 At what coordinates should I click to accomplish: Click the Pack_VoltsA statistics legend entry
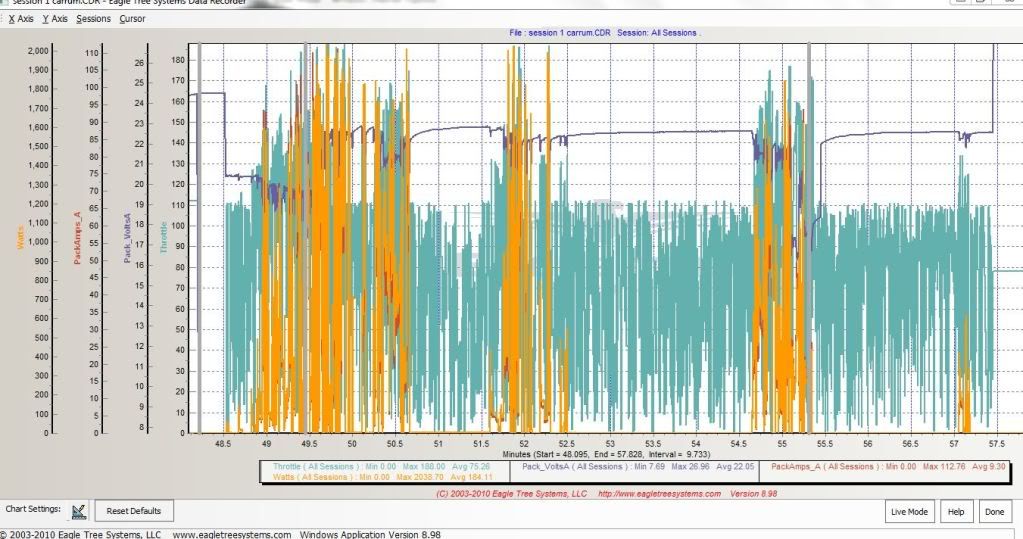coord(633,466)
